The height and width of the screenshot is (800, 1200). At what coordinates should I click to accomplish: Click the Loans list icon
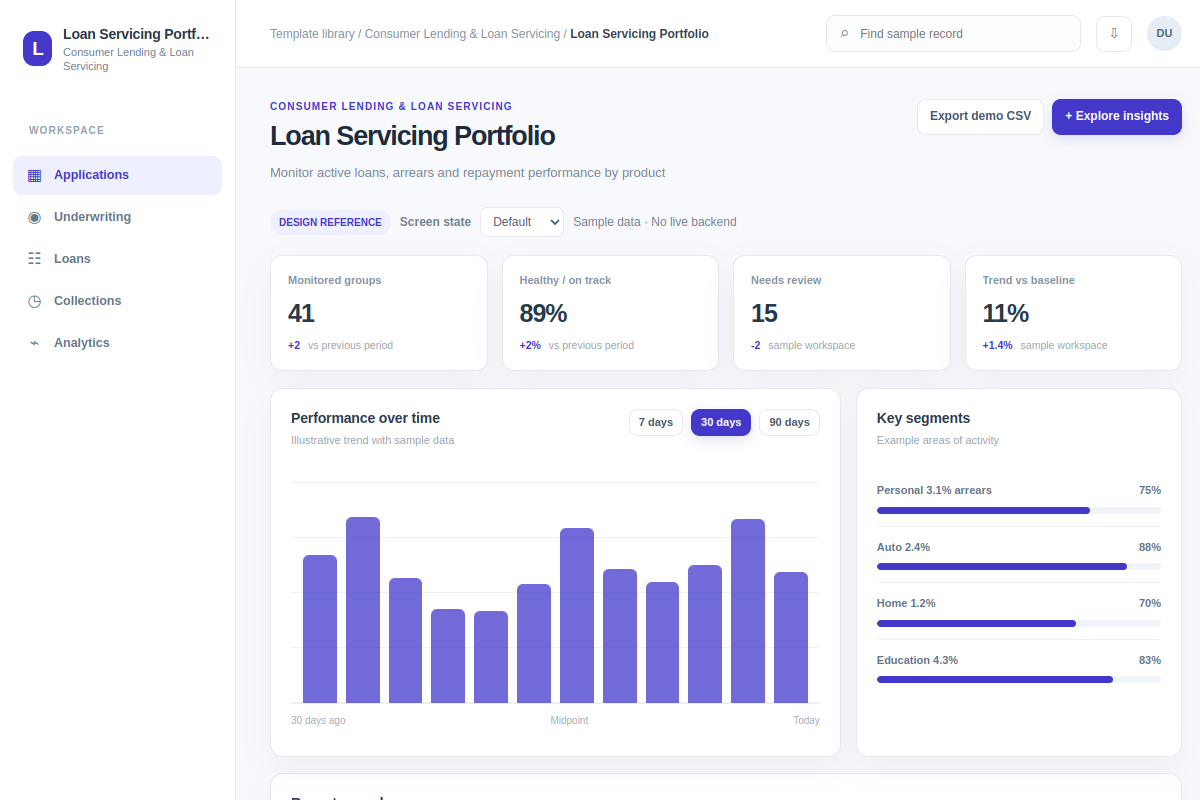(x=34, y=259)
